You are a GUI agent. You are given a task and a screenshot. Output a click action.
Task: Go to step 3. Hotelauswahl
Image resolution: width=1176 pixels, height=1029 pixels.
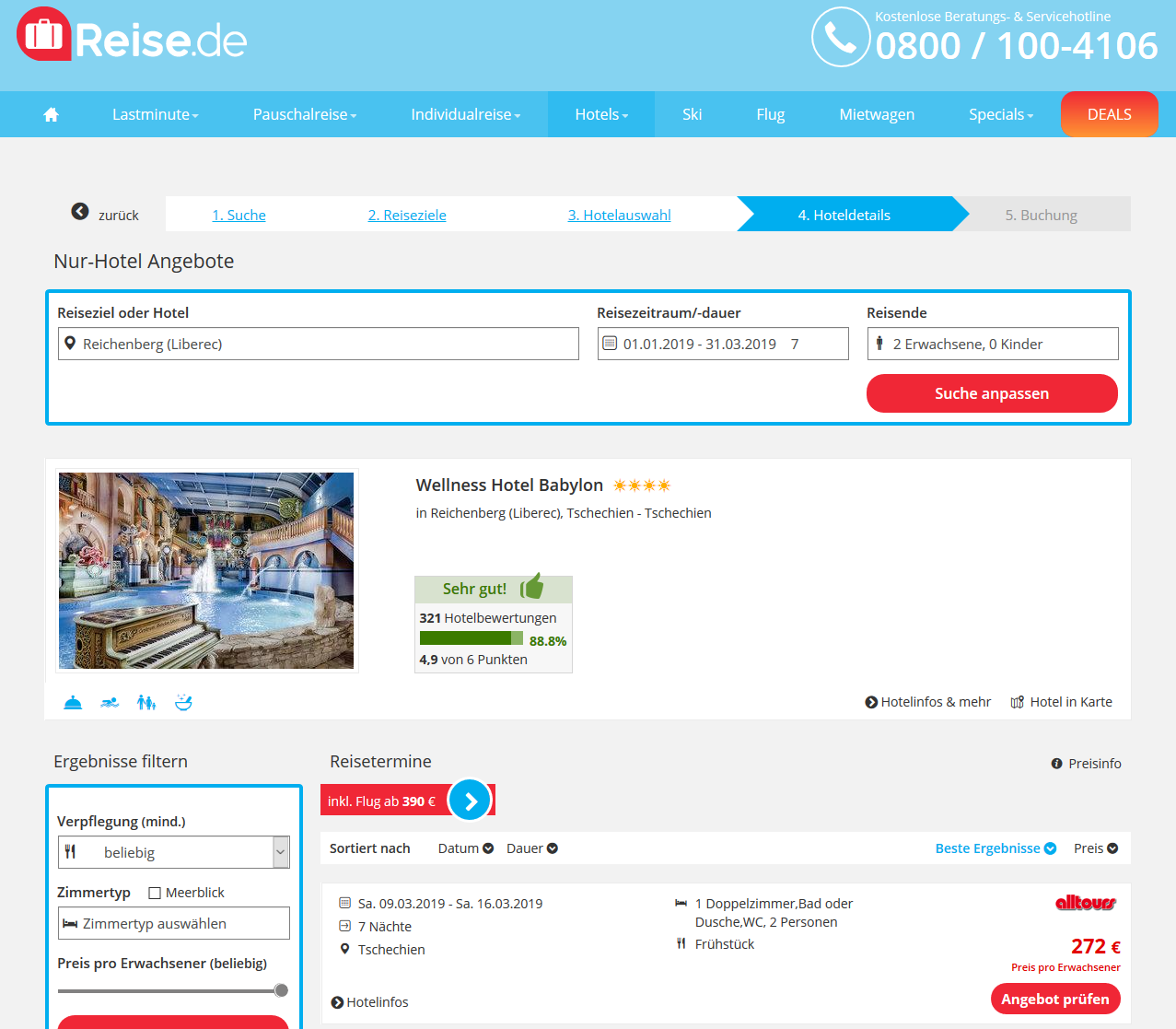620,215
